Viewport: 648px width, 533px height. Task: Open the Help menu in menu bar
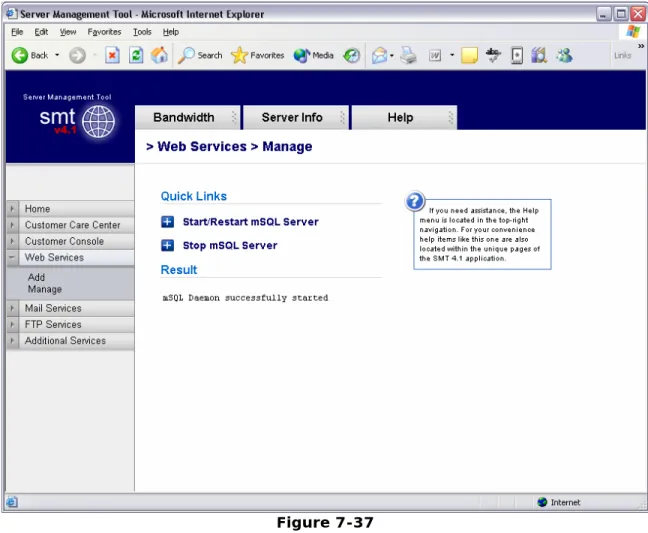[x=171, y=32]
